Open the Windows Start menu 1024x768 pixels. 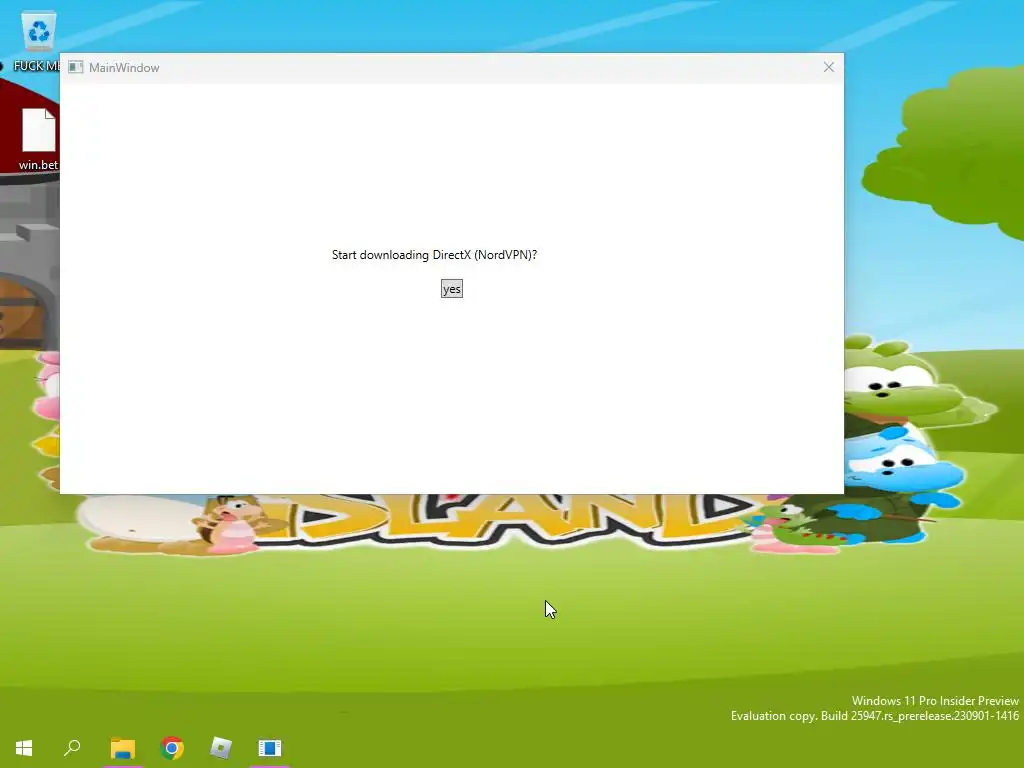tap(24, 748)
